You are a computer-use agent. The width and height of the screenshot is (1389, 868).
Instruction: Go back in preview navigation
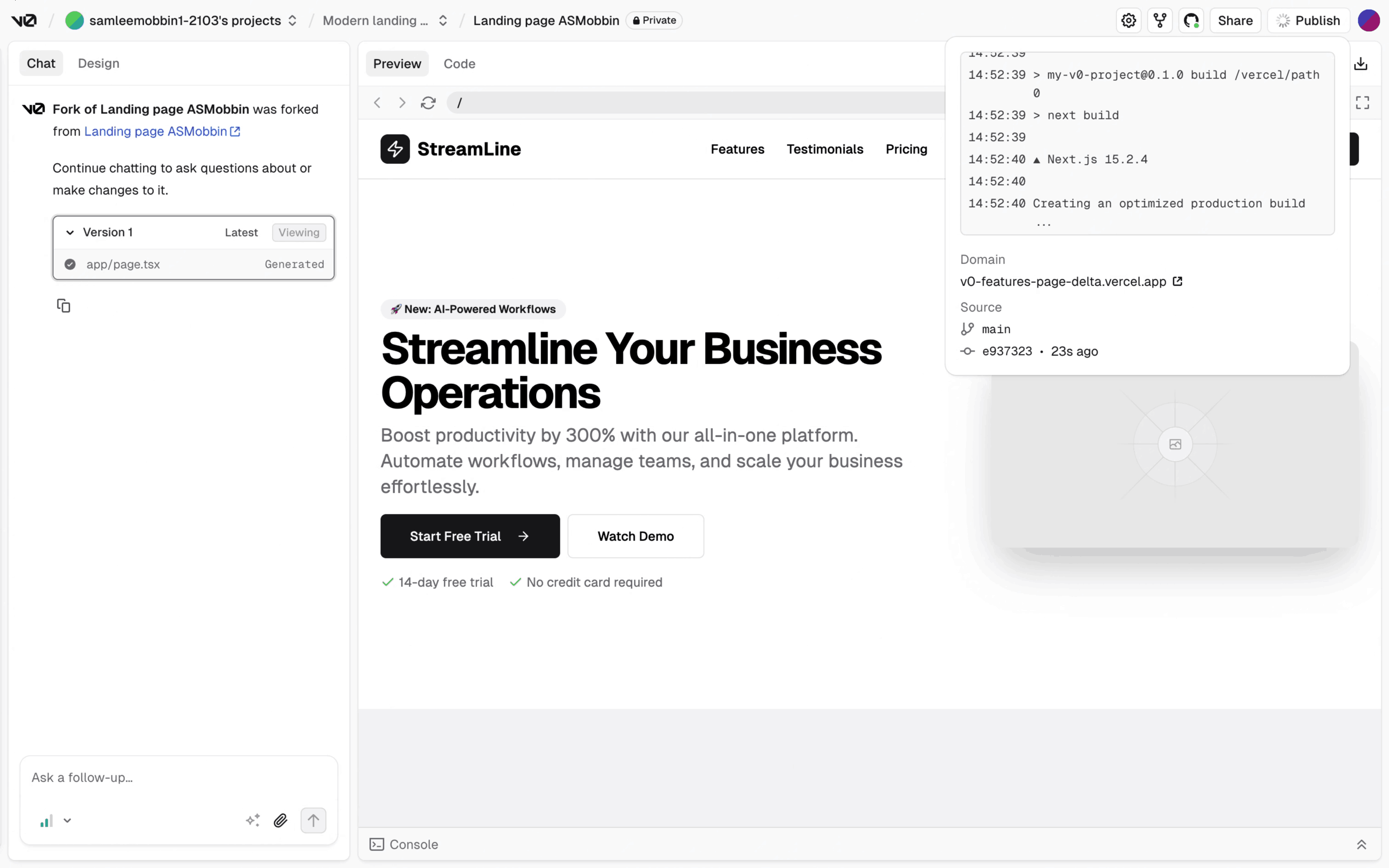(x=377, y=103)
